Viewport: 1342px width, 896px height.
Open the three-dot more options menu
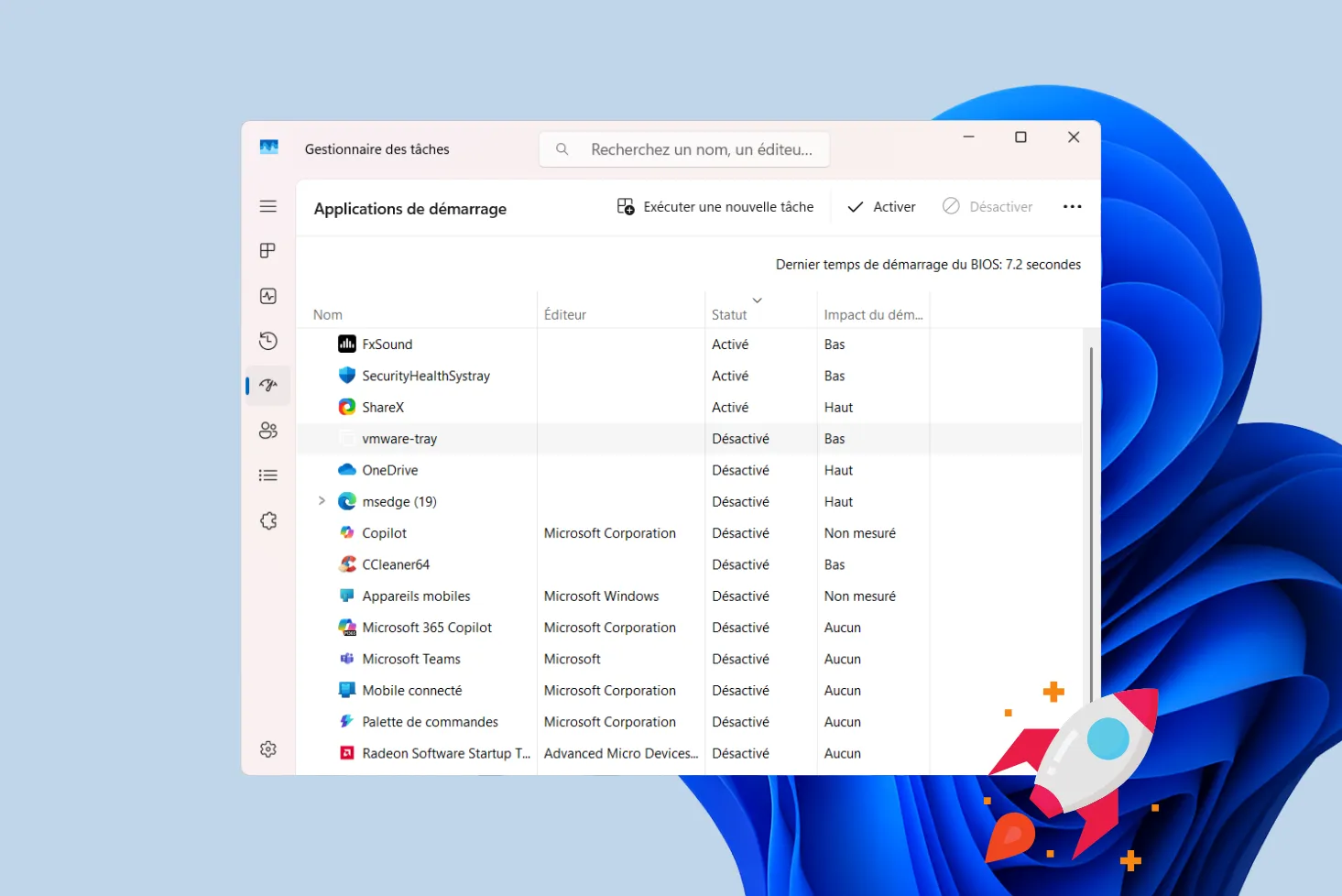point(1072,207)
